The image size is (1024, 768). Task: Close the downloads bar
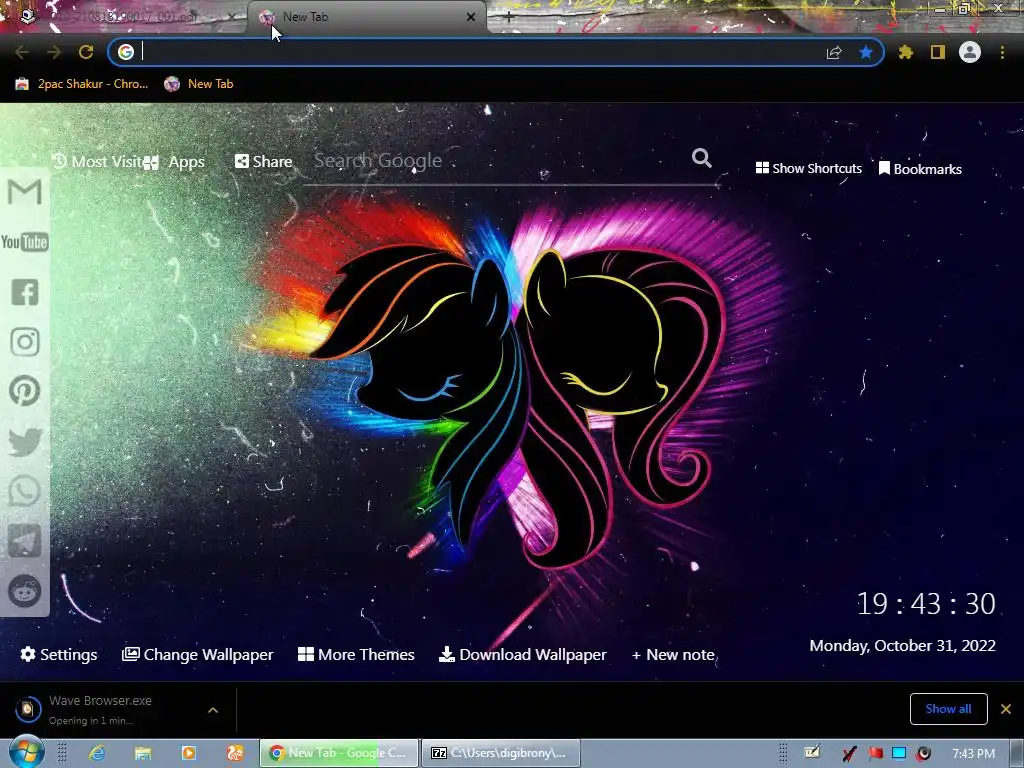[x=1006, y=709]
